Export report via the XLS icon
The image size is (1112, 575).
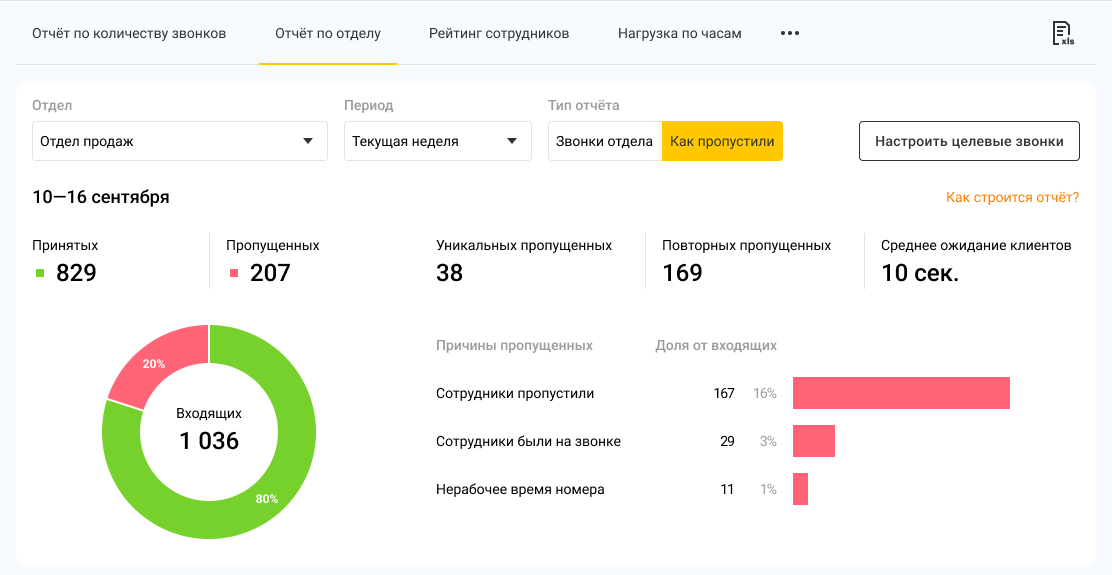(x=1062, y=34)
